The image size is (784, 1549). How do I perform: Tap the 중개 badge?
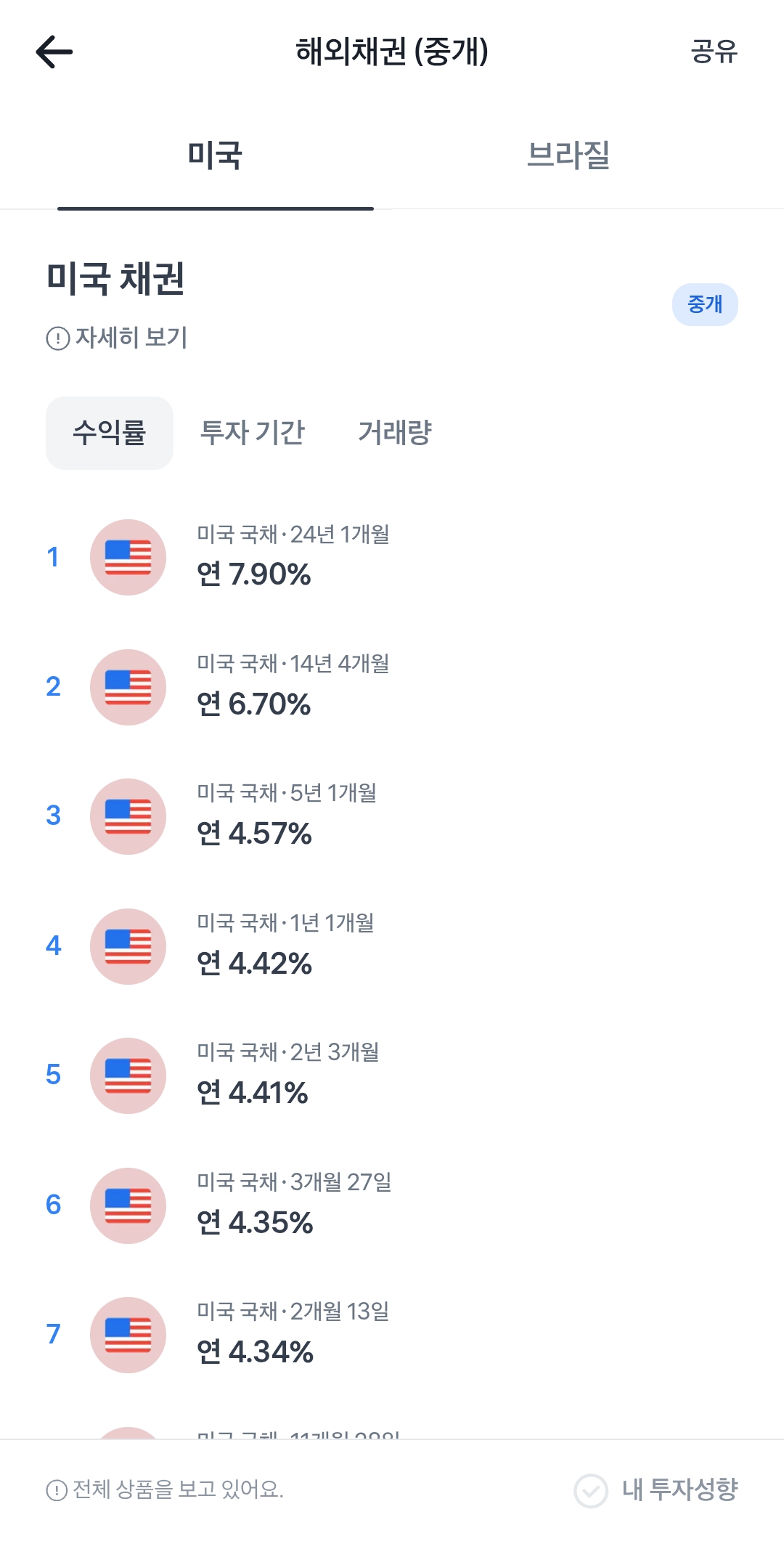click(704, 304)
